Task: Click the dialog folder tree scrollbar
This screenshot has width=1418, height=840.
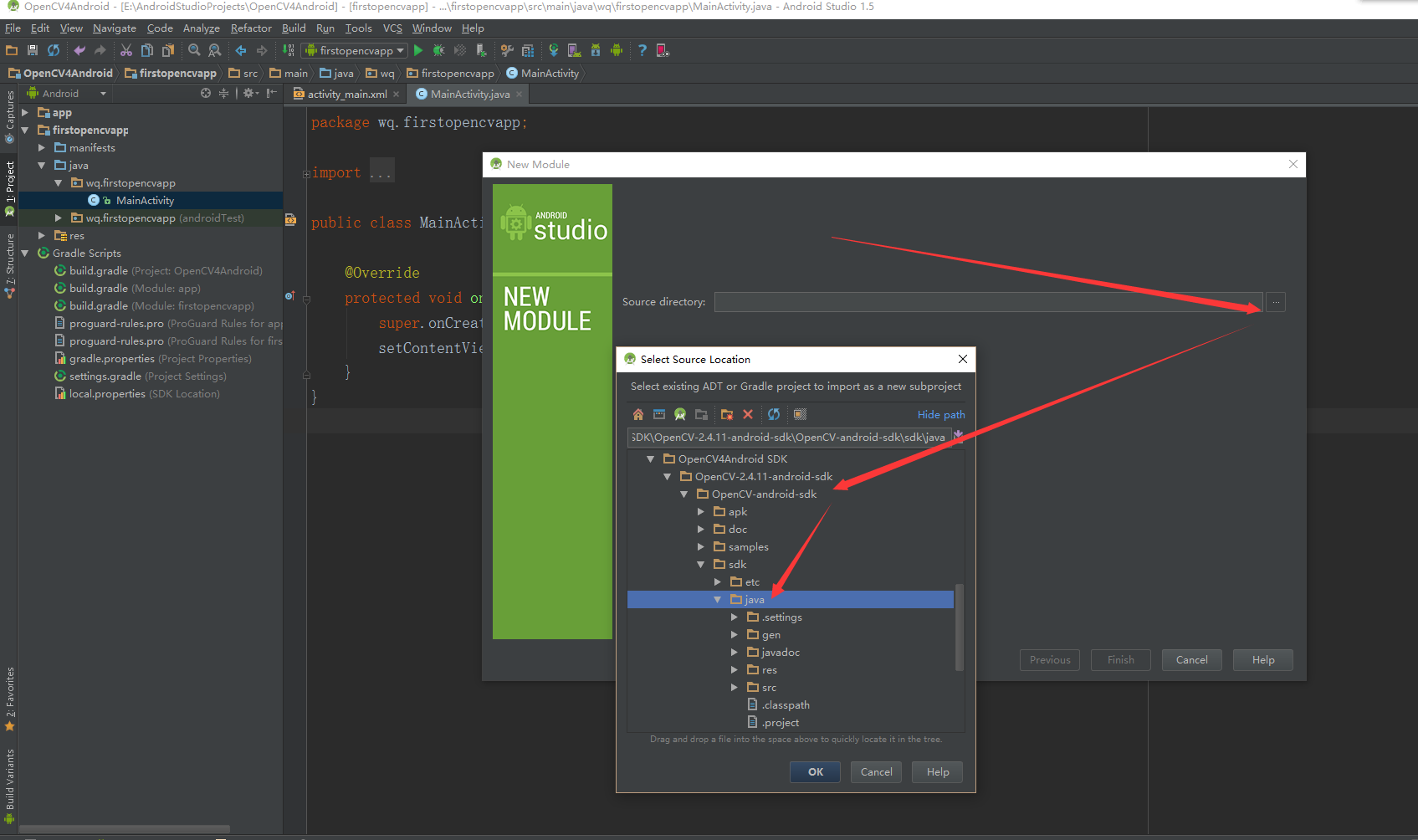Action: 959,627
